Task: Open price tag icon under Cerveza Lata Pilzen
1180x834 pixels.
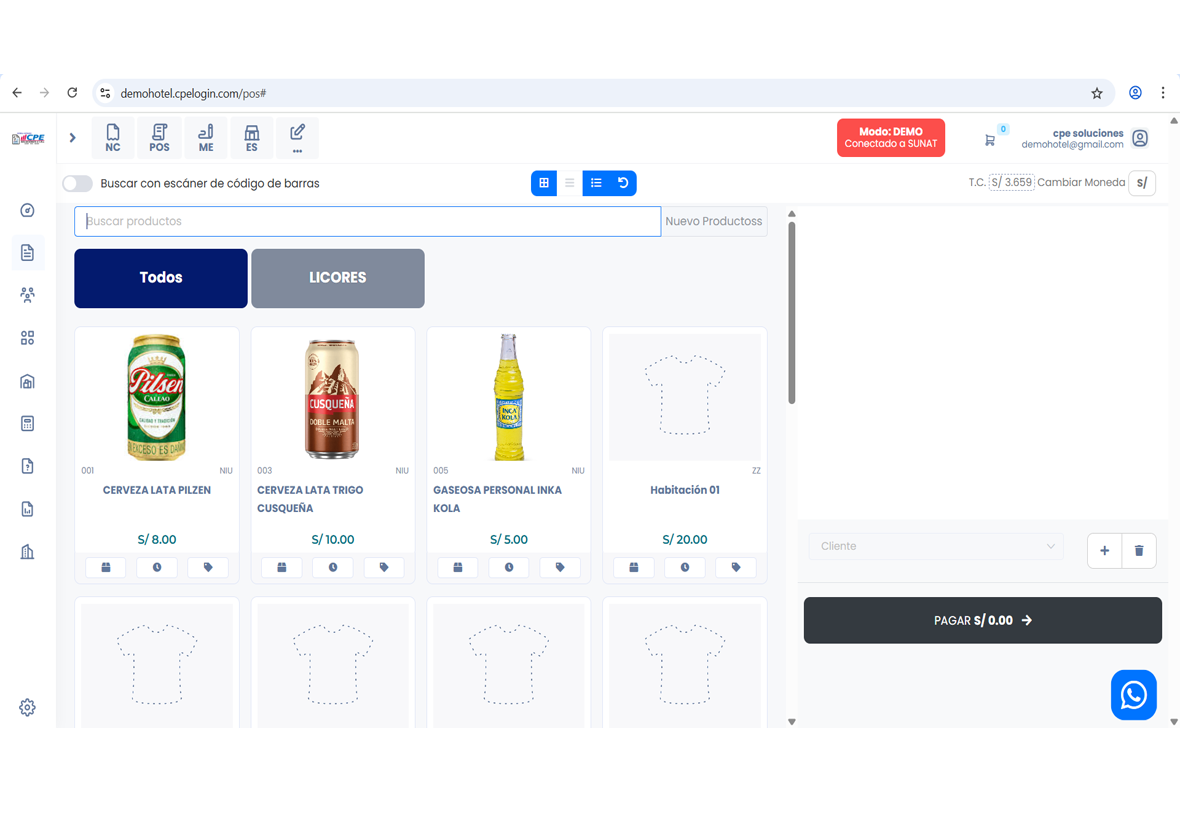Action: coord(208,567)
